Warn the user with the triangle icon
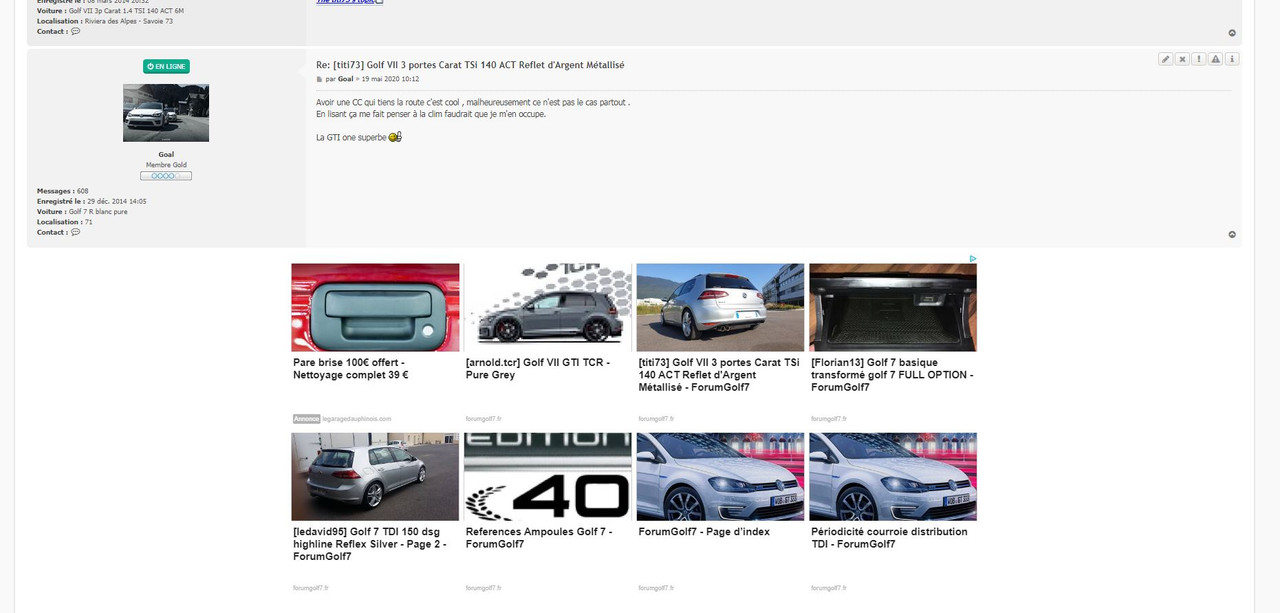Viewport: 1280px width, 613px height. click(x=1216, y=59)
